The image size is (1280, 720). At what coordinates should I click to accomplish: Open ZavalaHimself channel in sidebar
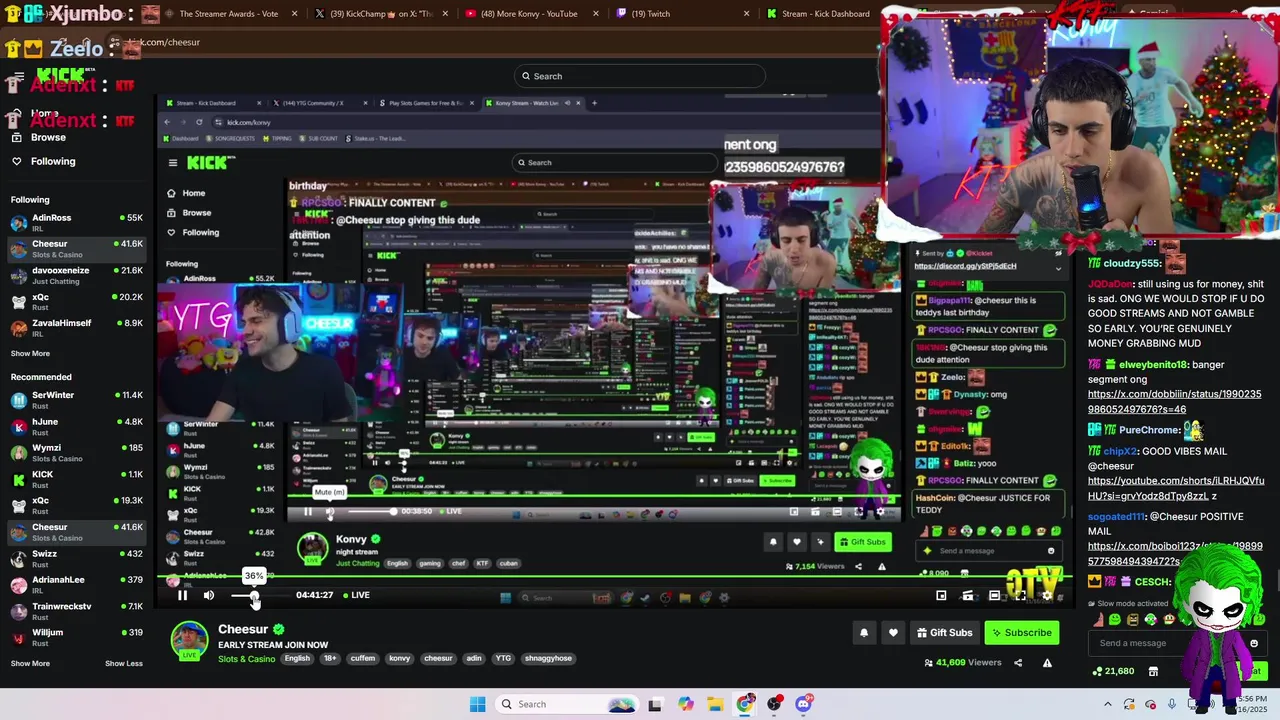coord(76,328)
